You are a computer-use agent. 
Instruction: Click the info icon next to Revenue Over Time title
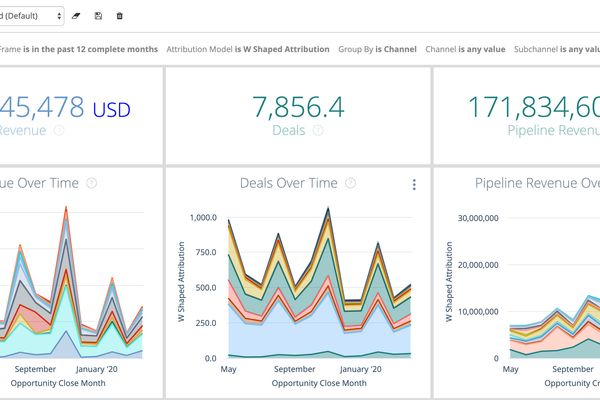pos(91,183)
